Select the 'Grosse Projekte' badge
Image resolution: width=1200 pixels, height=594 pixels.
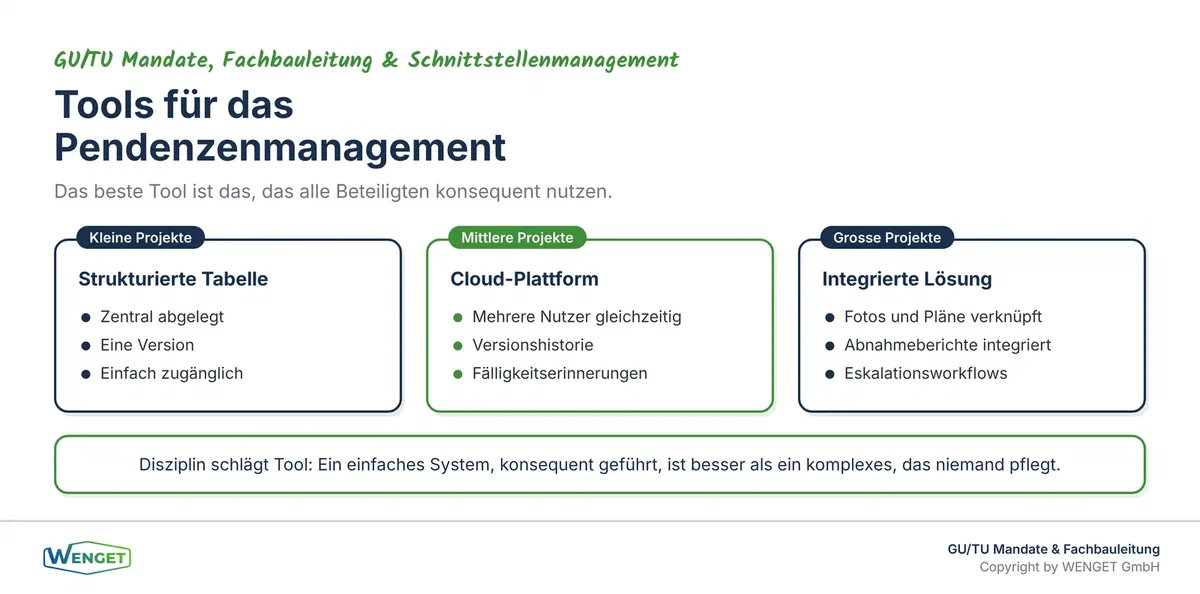coord(887,238)
